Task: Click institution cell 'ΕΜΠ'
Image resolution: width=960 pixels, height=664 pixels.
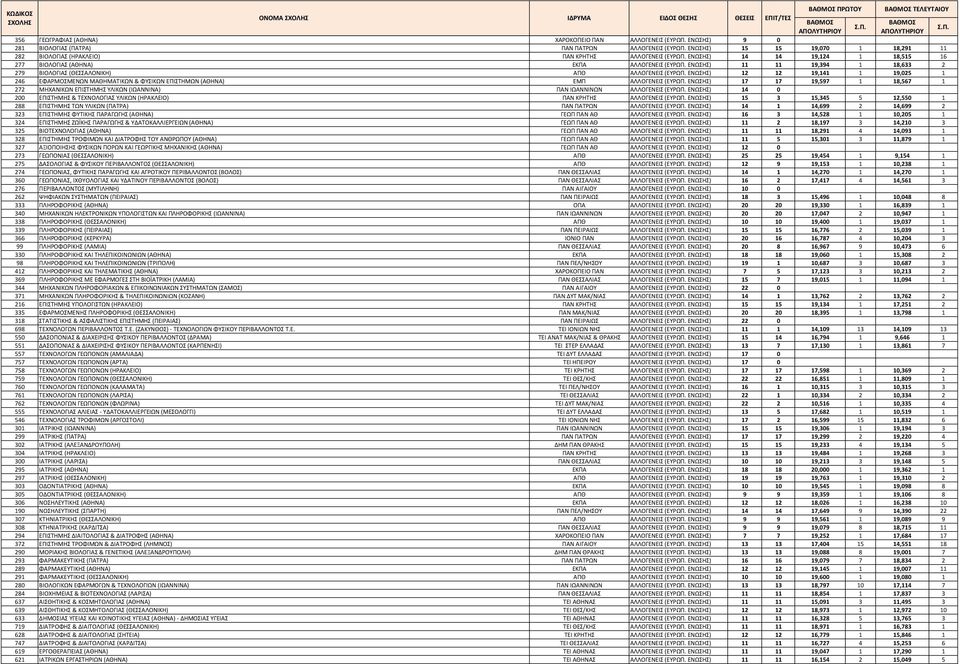Action: (579, 81)
